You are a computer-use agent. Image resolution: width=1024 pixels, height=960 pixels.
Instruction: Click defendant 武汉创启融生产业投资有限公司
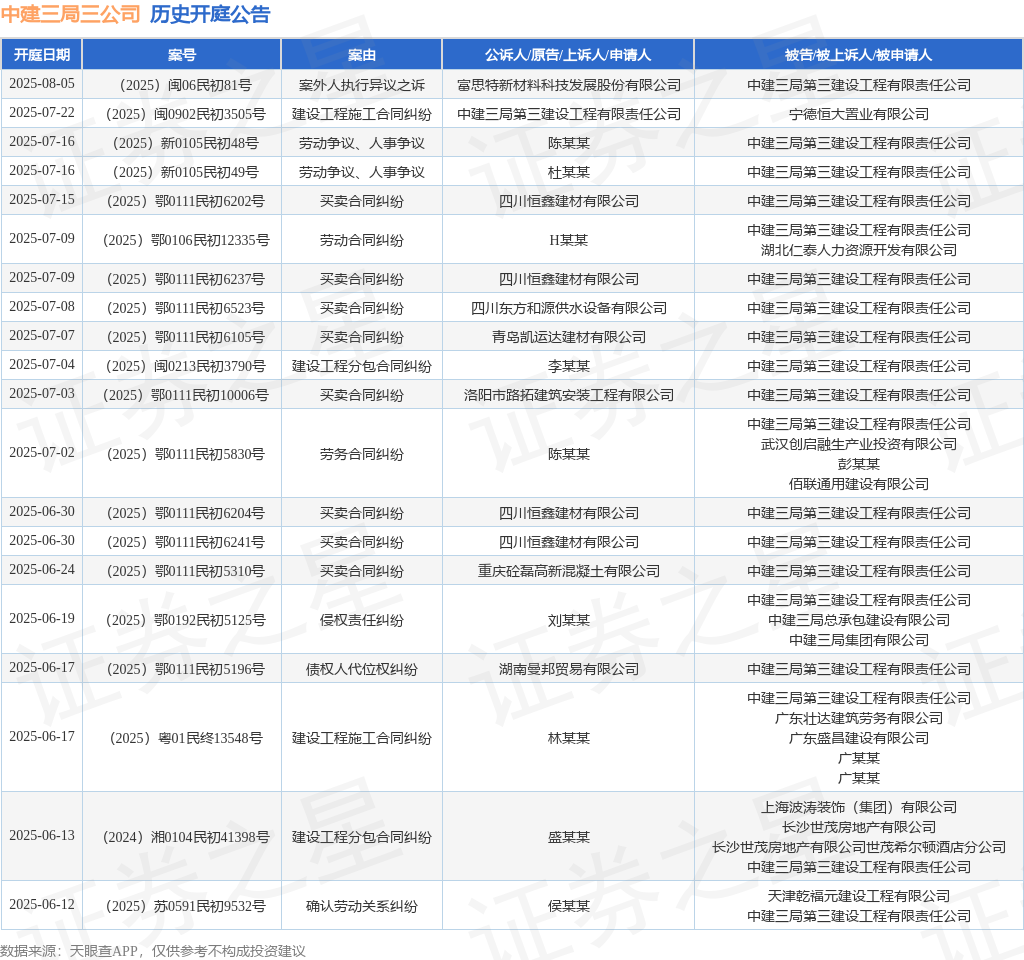[858, 444]
